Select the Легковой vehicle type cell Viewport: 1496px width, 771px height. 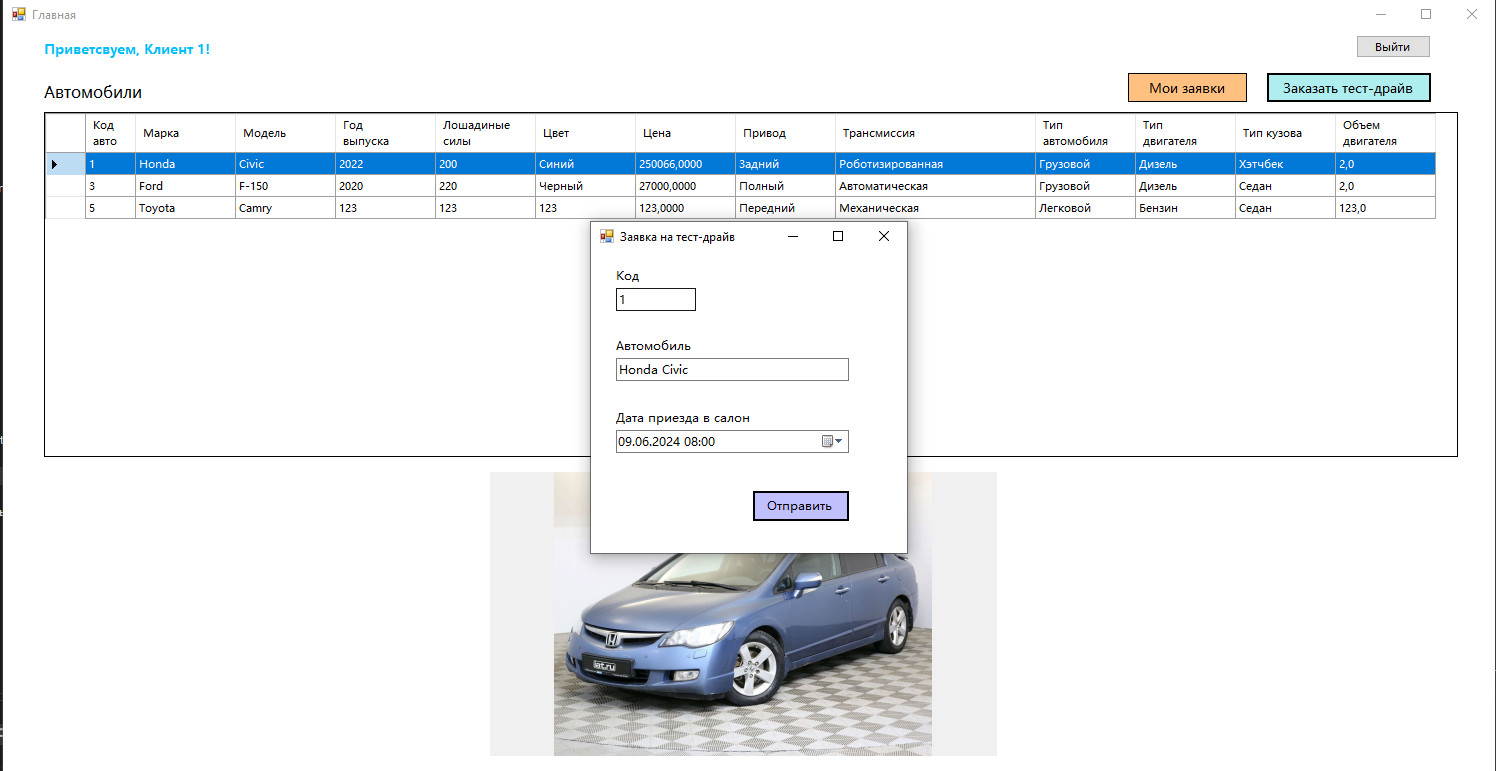pyautogui.click(x=1085, y=208)
